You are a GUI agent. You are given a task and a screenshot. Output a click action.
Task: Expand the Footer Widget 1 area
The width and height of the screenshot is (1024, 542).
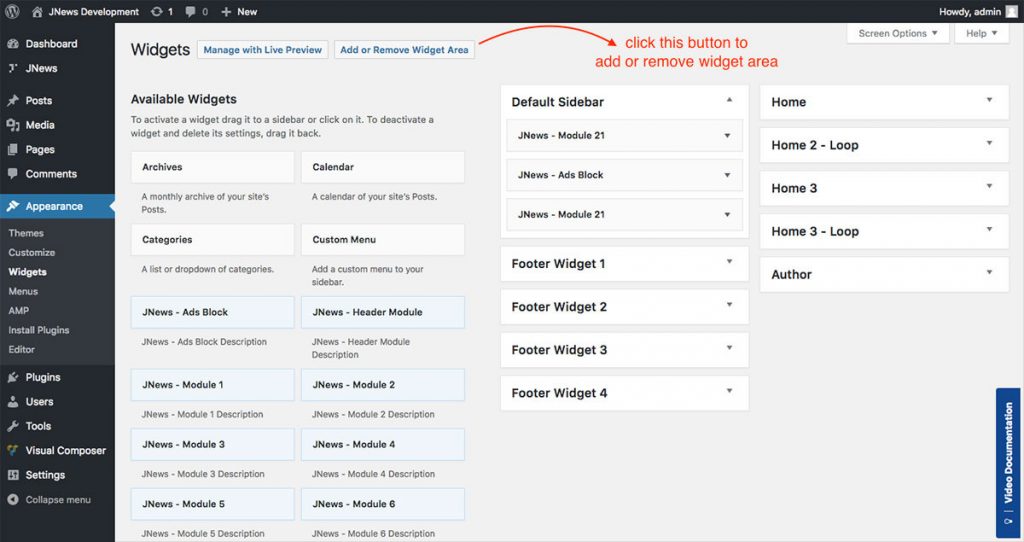pyautogui.click(x=729, y=263)
